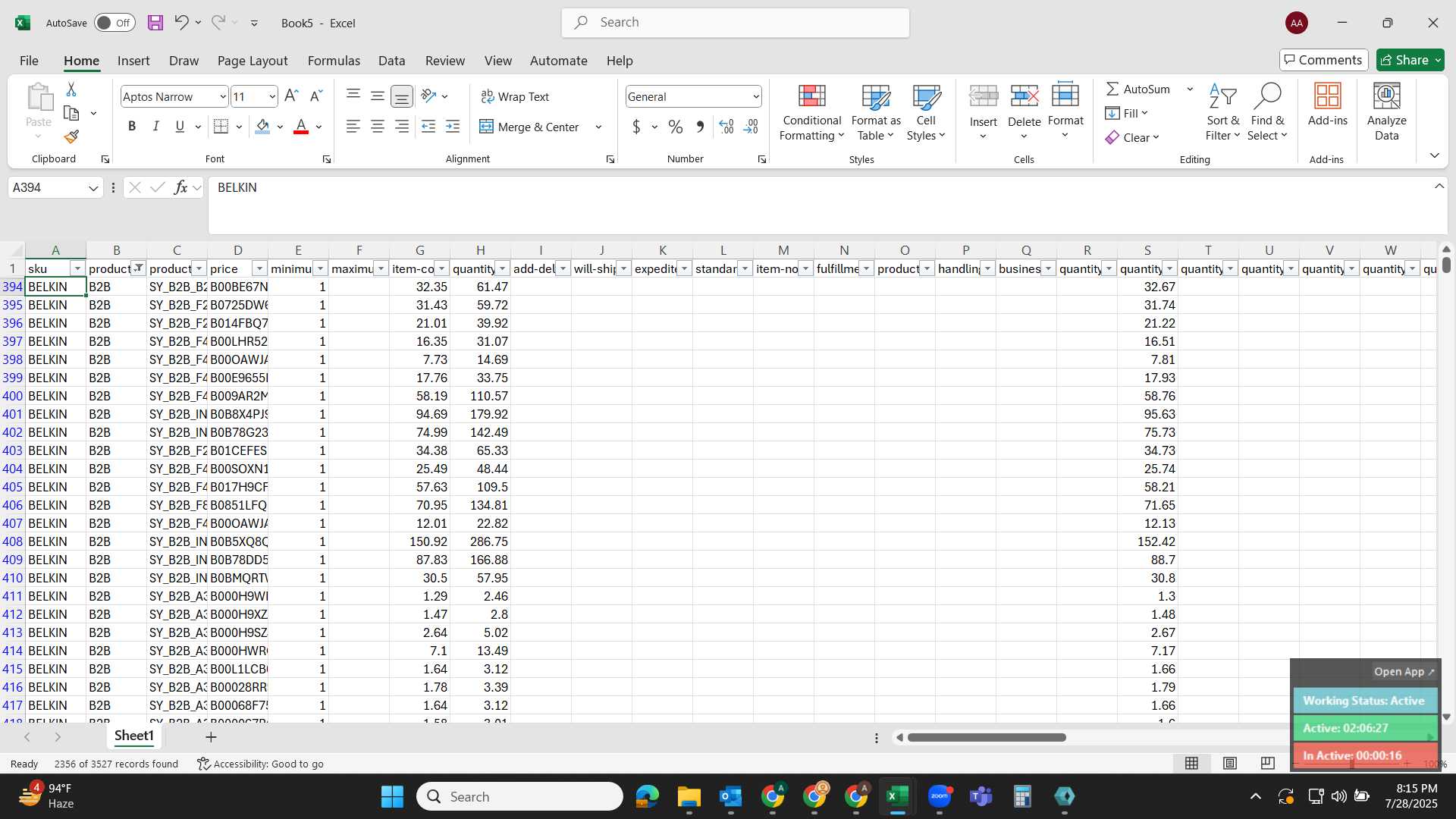
Task: Open the Insert ribbon tab
Action: pos(133,61)
